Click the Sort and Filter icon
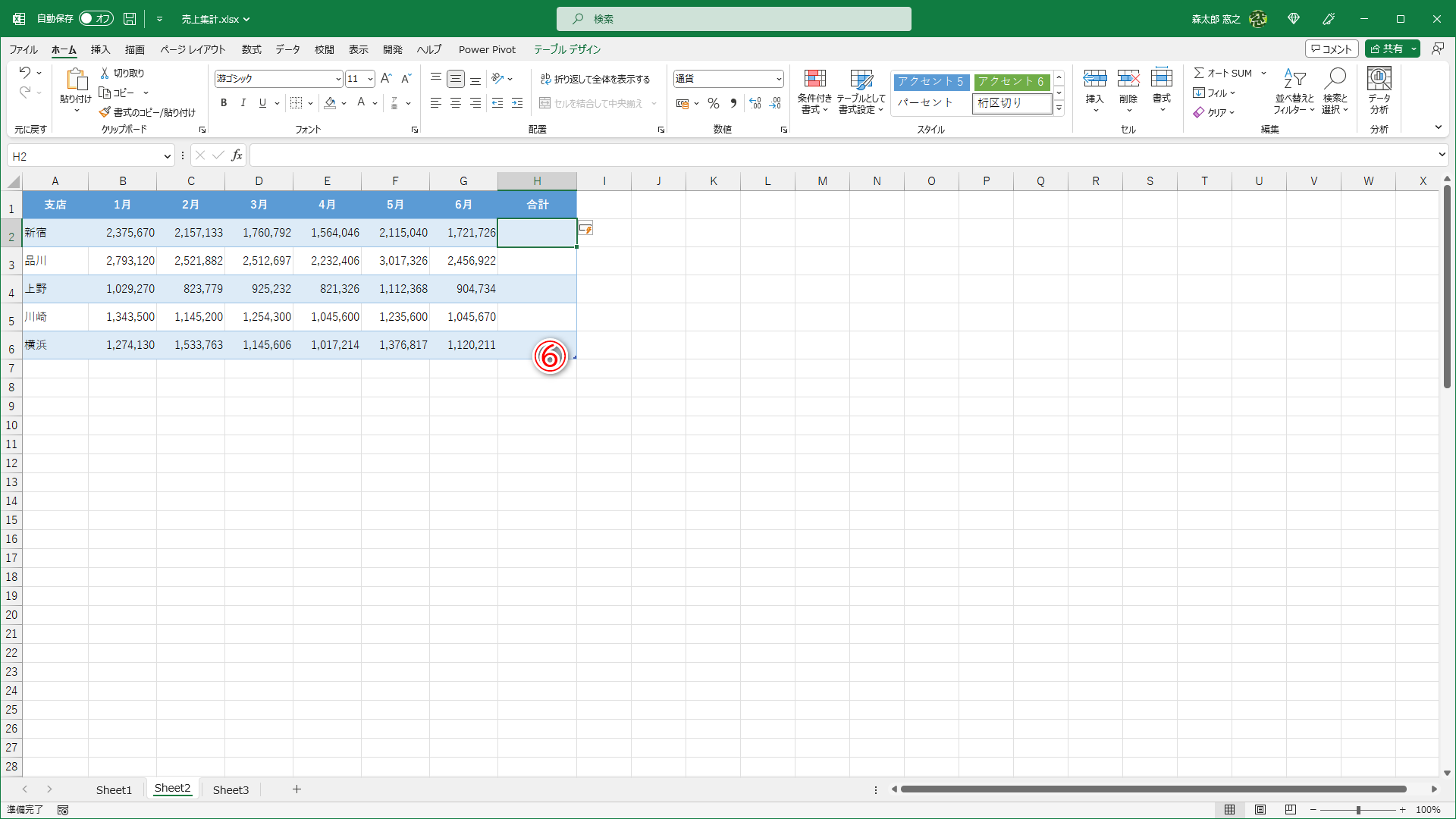This screenshot has height=819, width=1456. point(1294,80)
